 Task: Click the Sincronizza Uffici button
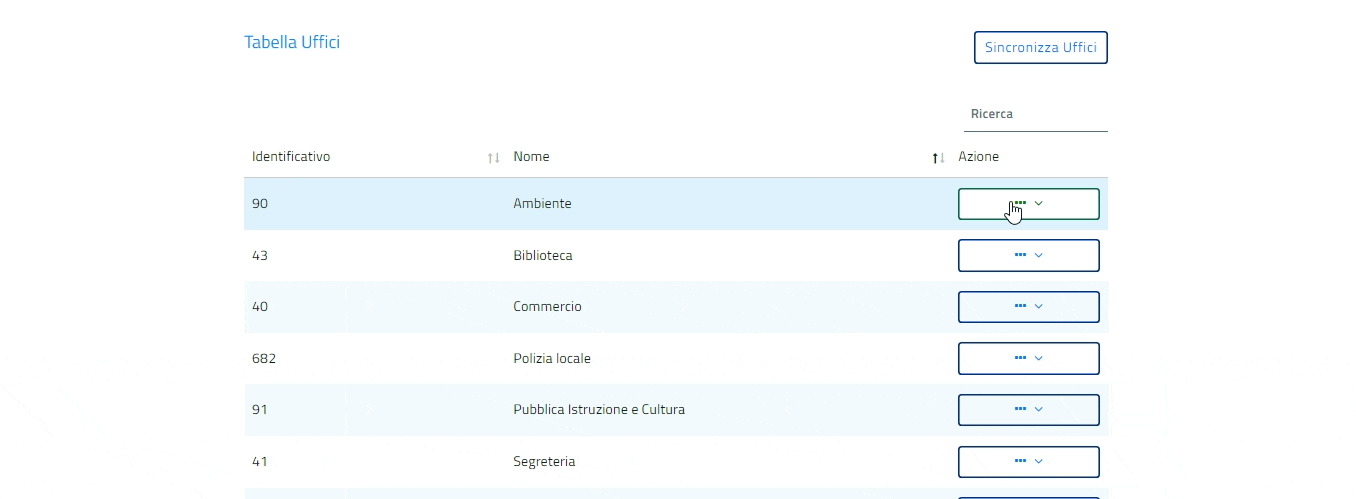1040,48
